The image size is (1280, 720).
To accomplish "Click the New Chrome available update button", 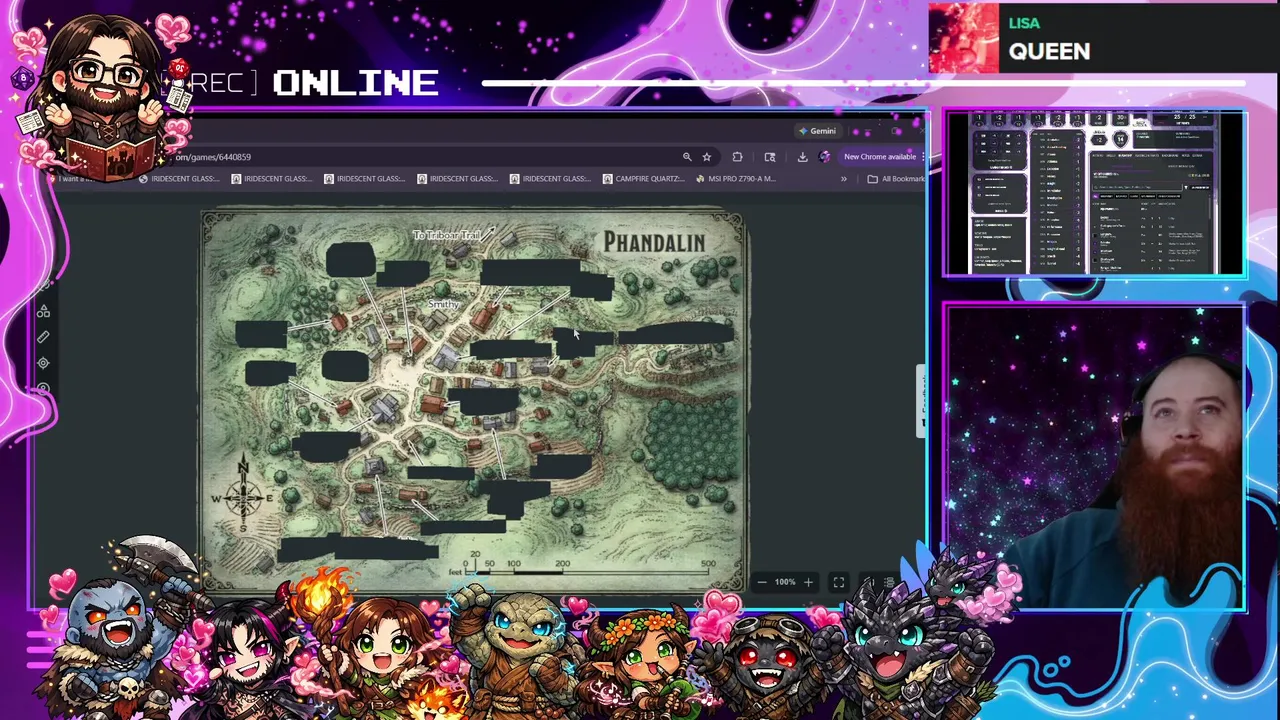I will tap(879, 157).
